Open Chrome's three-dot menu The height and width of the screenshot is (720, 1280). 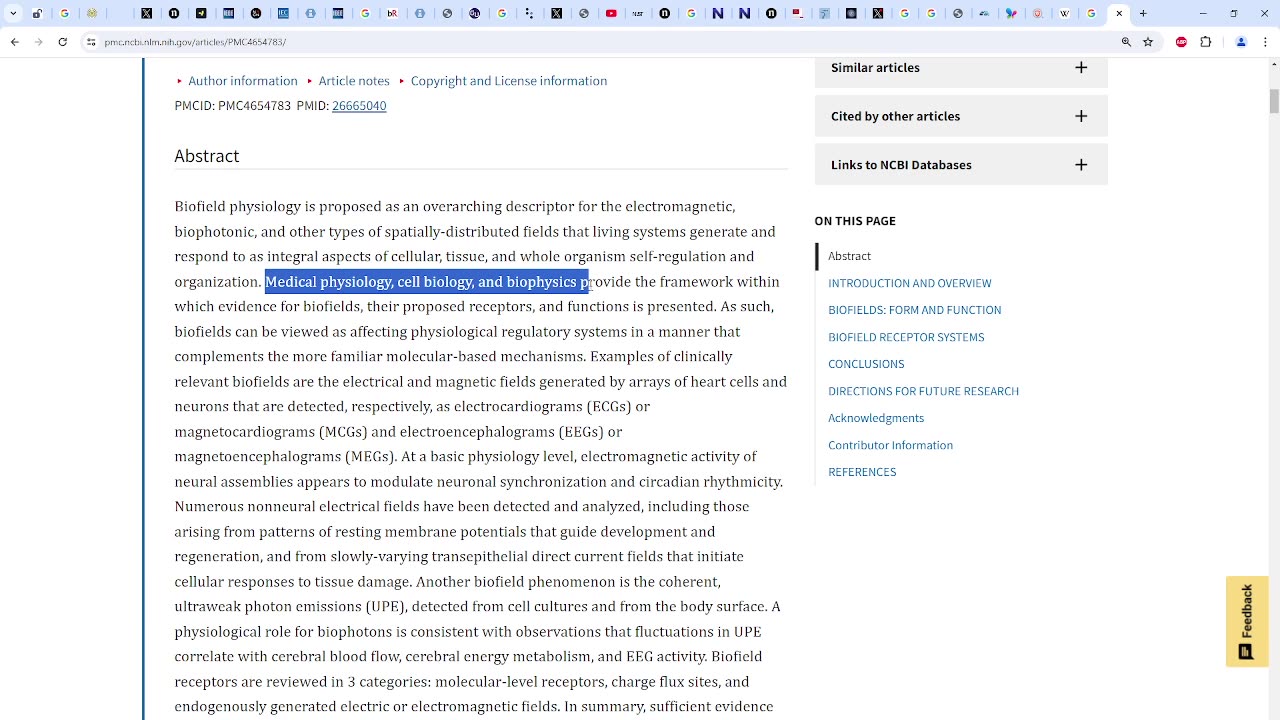click(1265, 42)
